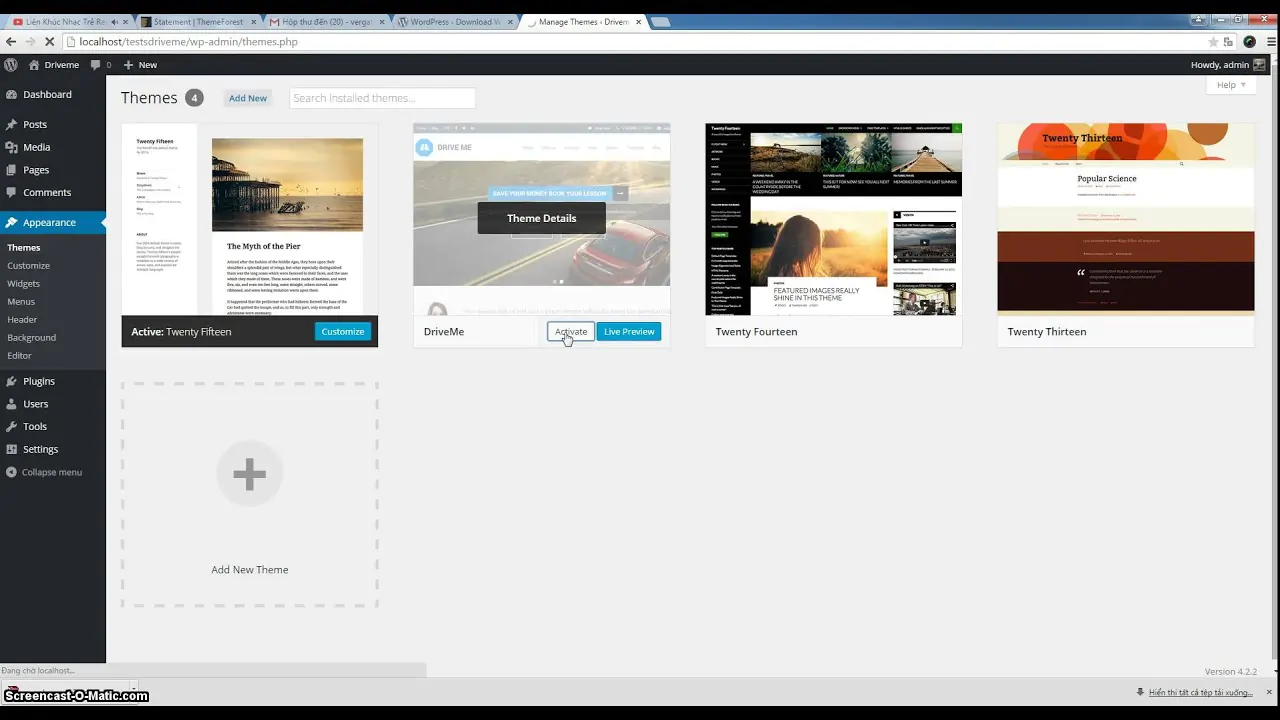The height and width of the screenshot is (720, 1280).
Task: Open Theme Details for DriveMe
Action: tap(541, 218)
